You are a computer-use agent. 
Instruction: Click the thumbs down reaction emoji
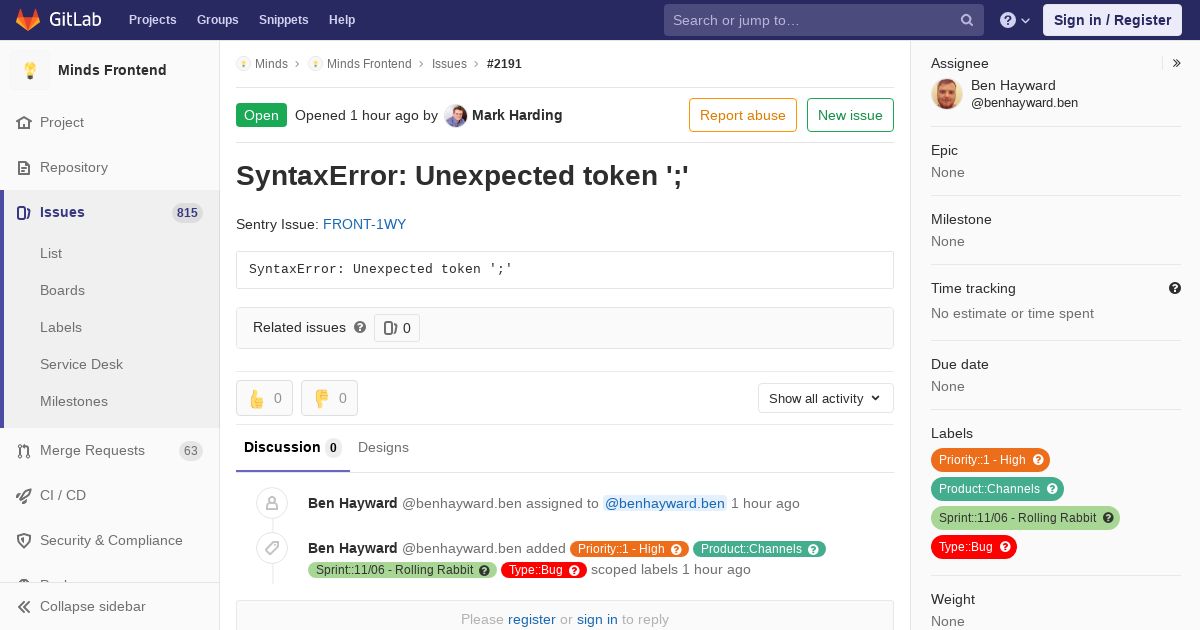pyautogui.click(x=322, y=398)
